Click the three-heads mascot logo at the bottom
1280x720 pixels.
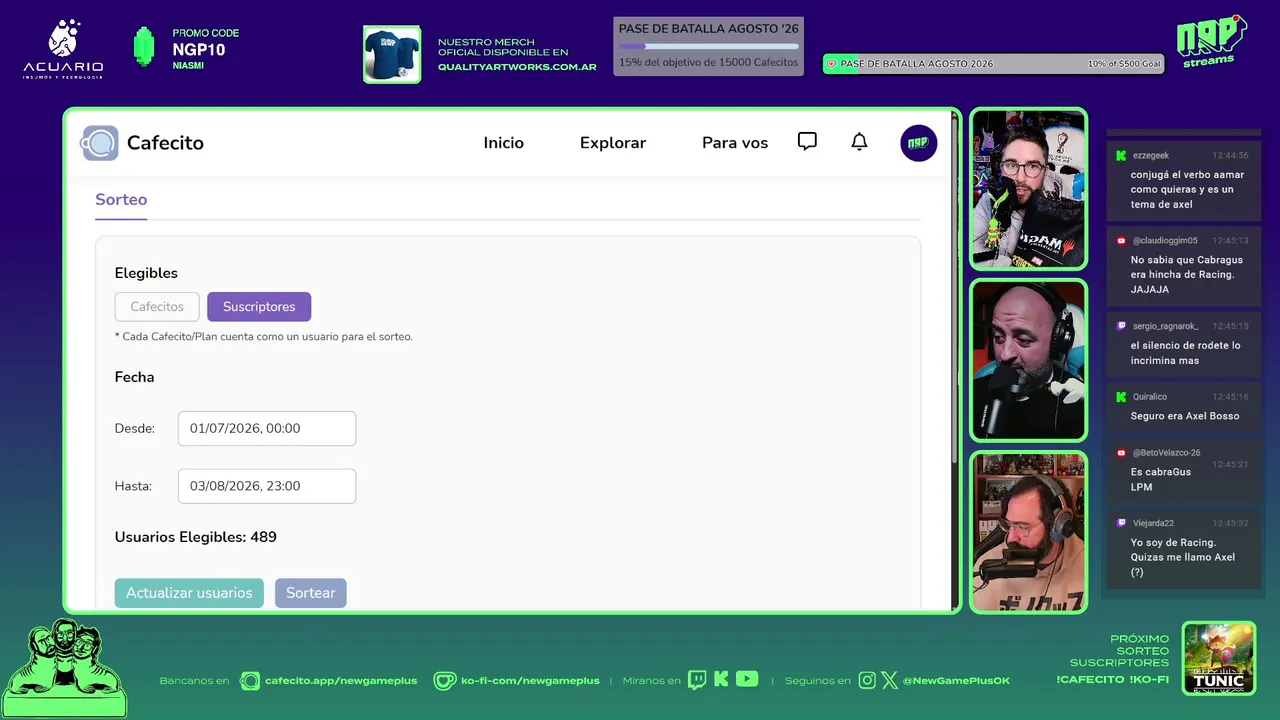coord(64,668)
